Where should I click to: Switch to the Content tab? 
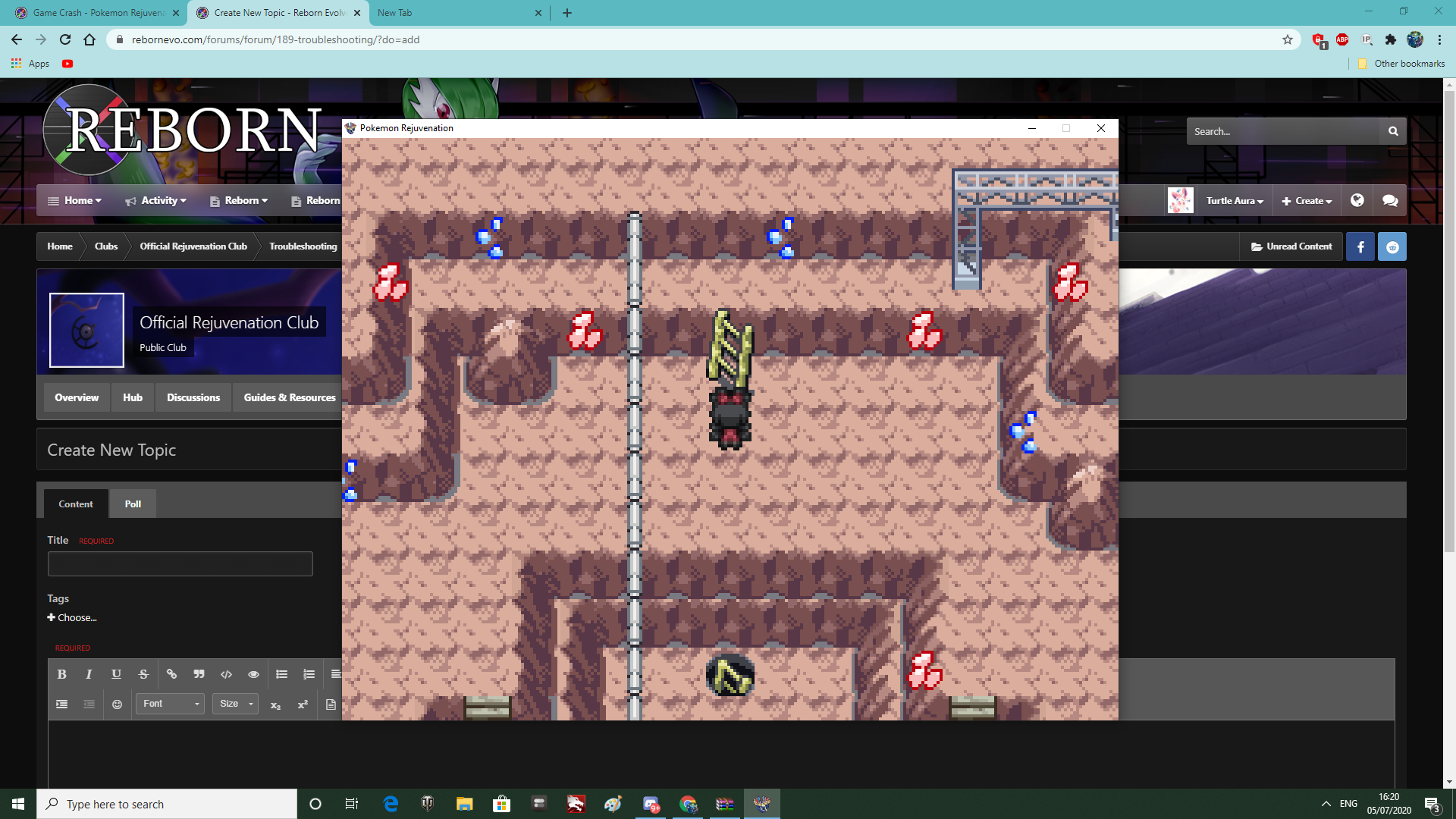76,504
